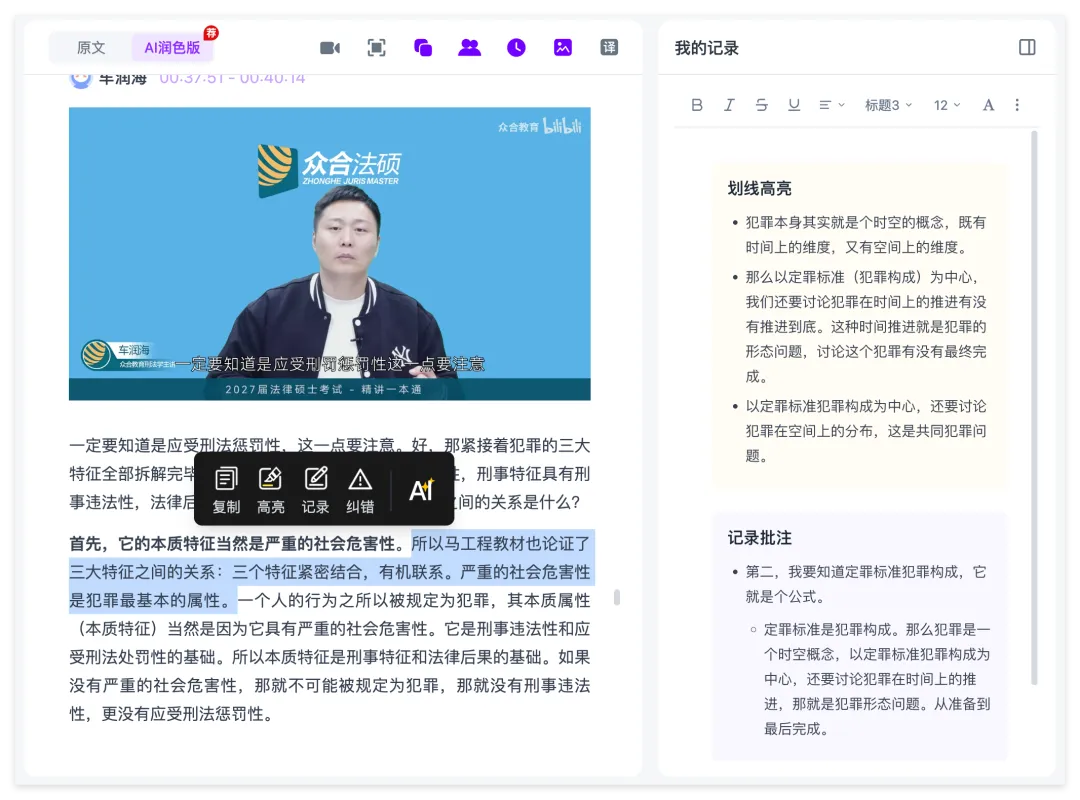Click sub-note starting 定罪标准是犯罪构成
Screen dimensions: 1080x800
876,679
